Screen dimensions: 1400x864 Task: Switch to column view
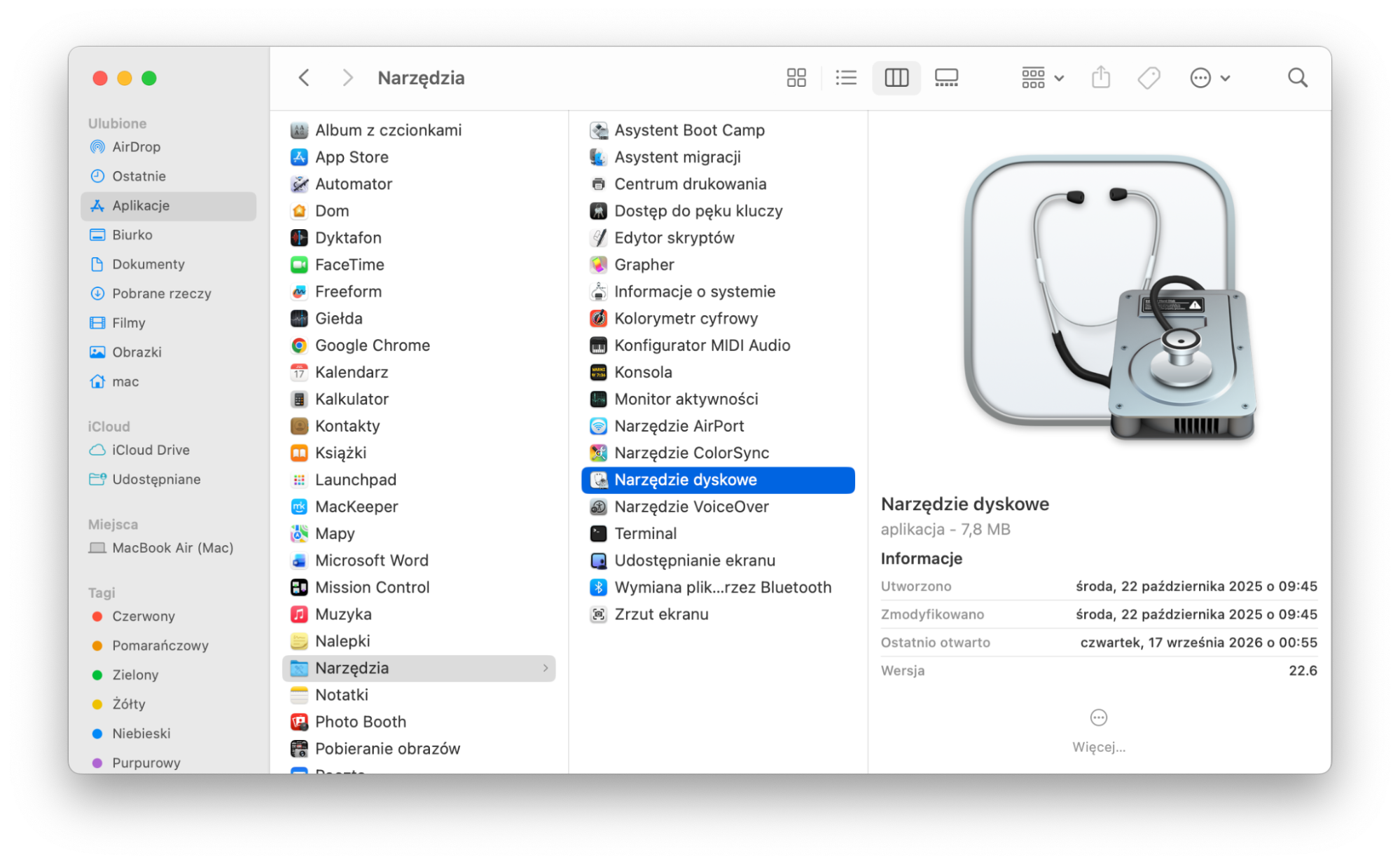(896, 78)
